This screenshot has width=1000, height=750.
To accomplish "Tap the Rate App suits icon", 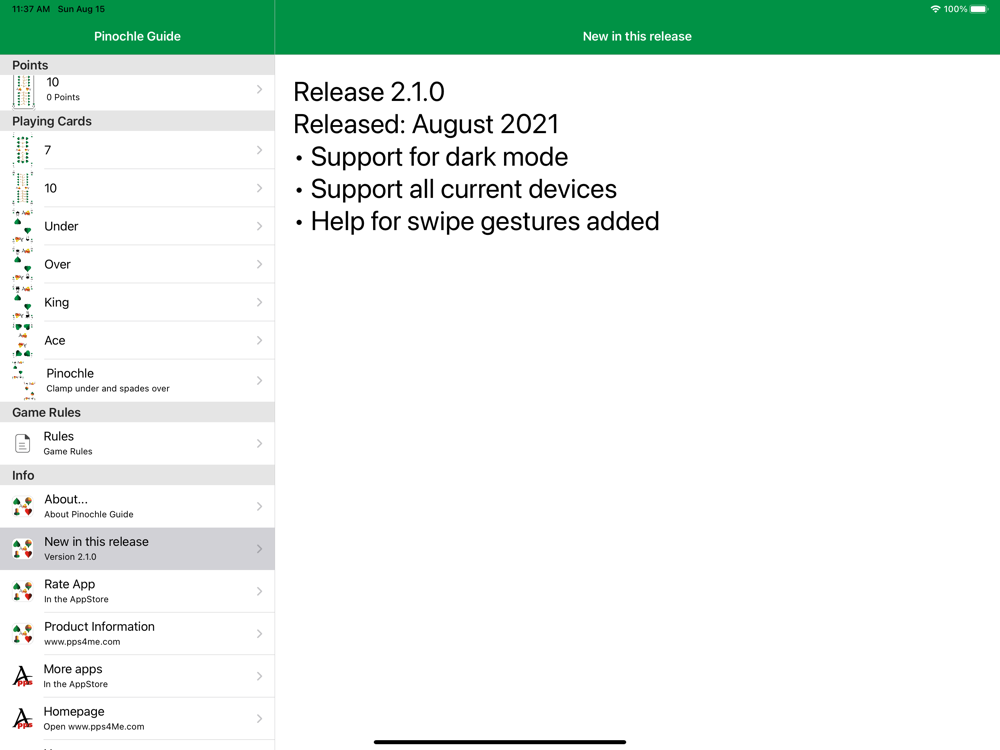I will (22, 591).
